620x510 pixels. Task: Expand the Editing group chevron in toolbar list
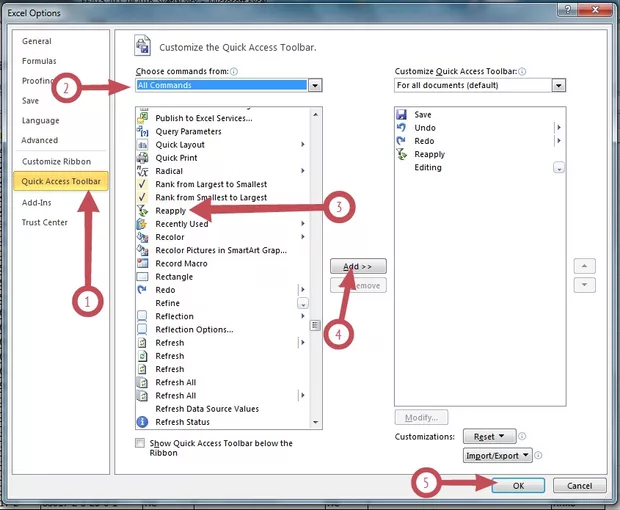558,168
